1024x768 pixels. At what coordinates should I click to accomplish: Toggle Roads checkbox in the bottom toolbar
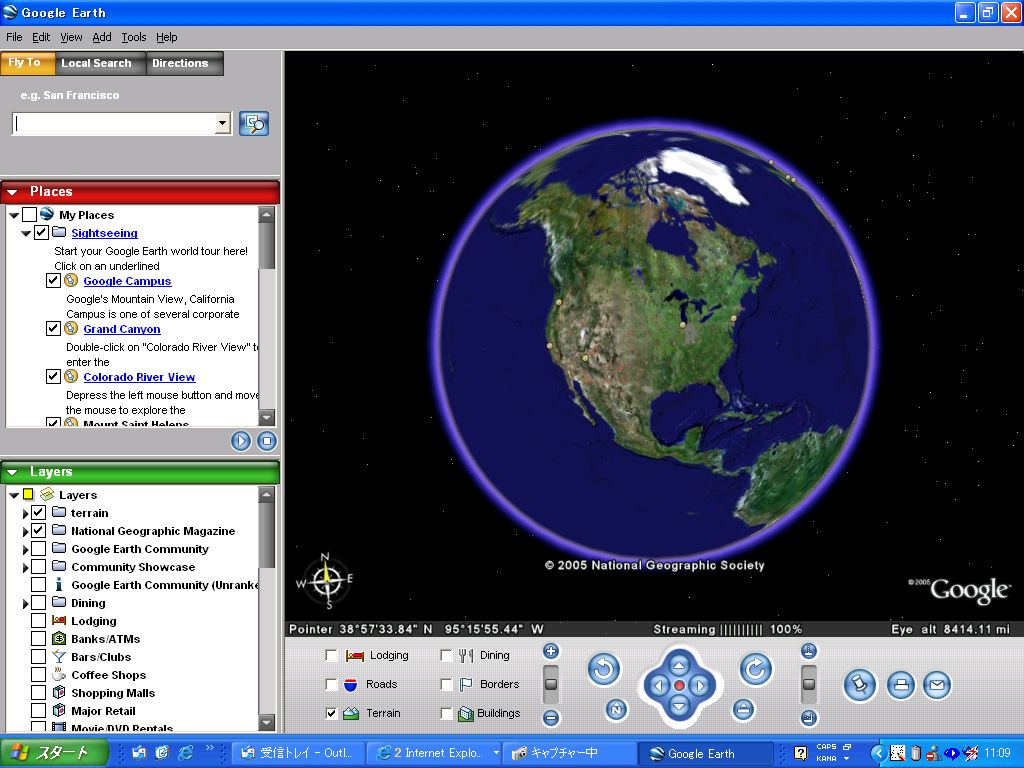click(x=332, y=684)
